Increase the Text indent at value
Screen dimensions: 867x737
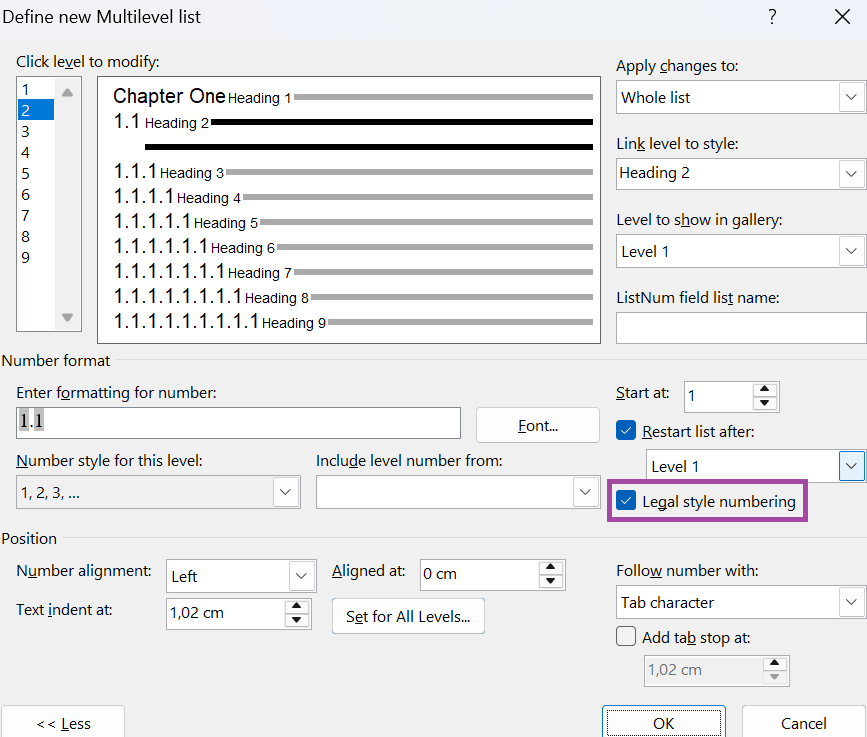tap(297, 606)
